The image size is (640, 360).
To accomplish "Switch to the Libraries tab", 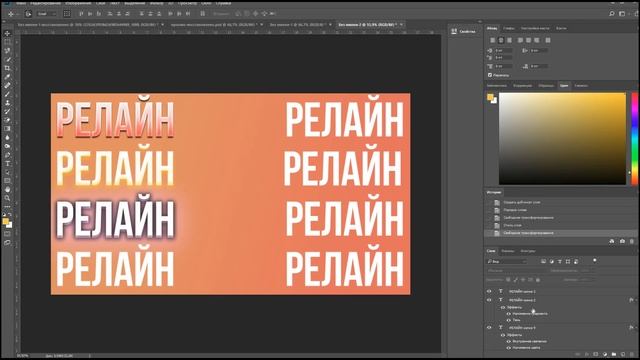I will coord(497,86).
